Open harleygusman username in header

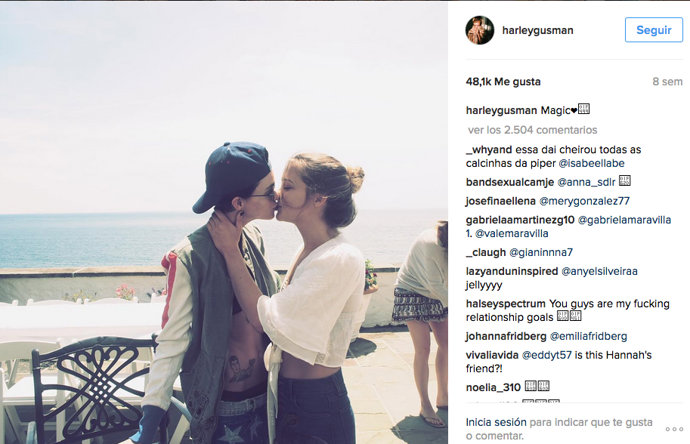coord(537,30)
